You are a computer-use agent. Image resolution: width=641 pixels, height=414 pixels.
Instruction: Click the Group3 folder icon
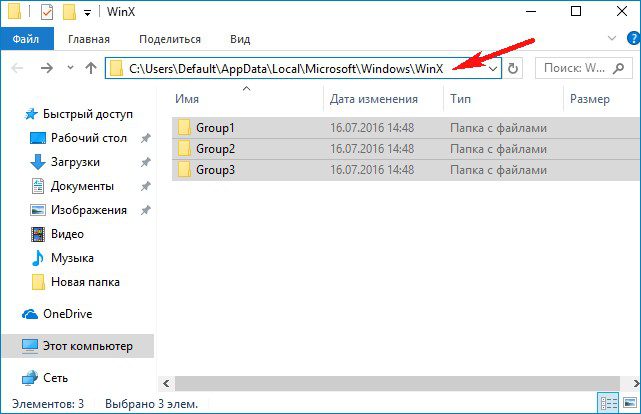[184, 170]
